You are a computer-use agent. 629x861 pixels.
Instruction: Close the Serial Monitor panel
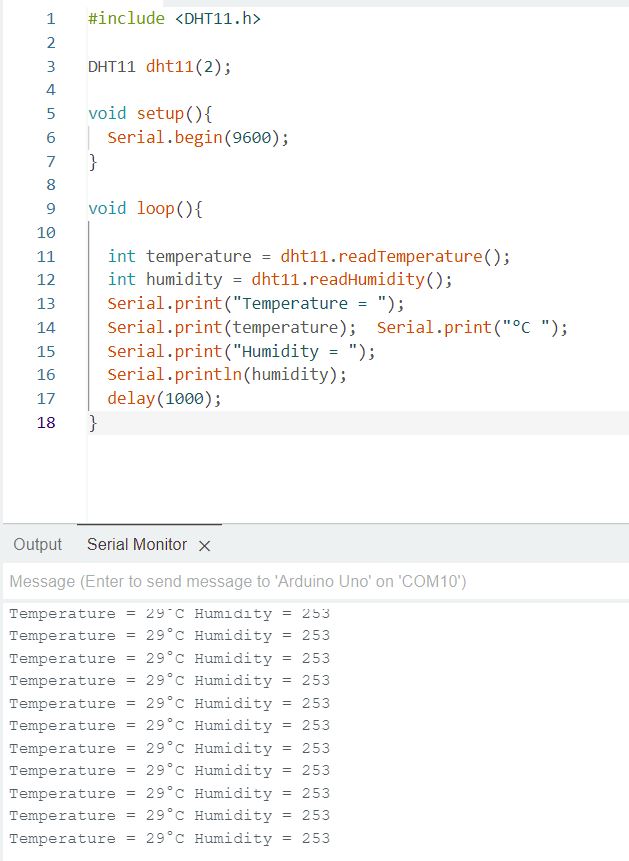205,546
